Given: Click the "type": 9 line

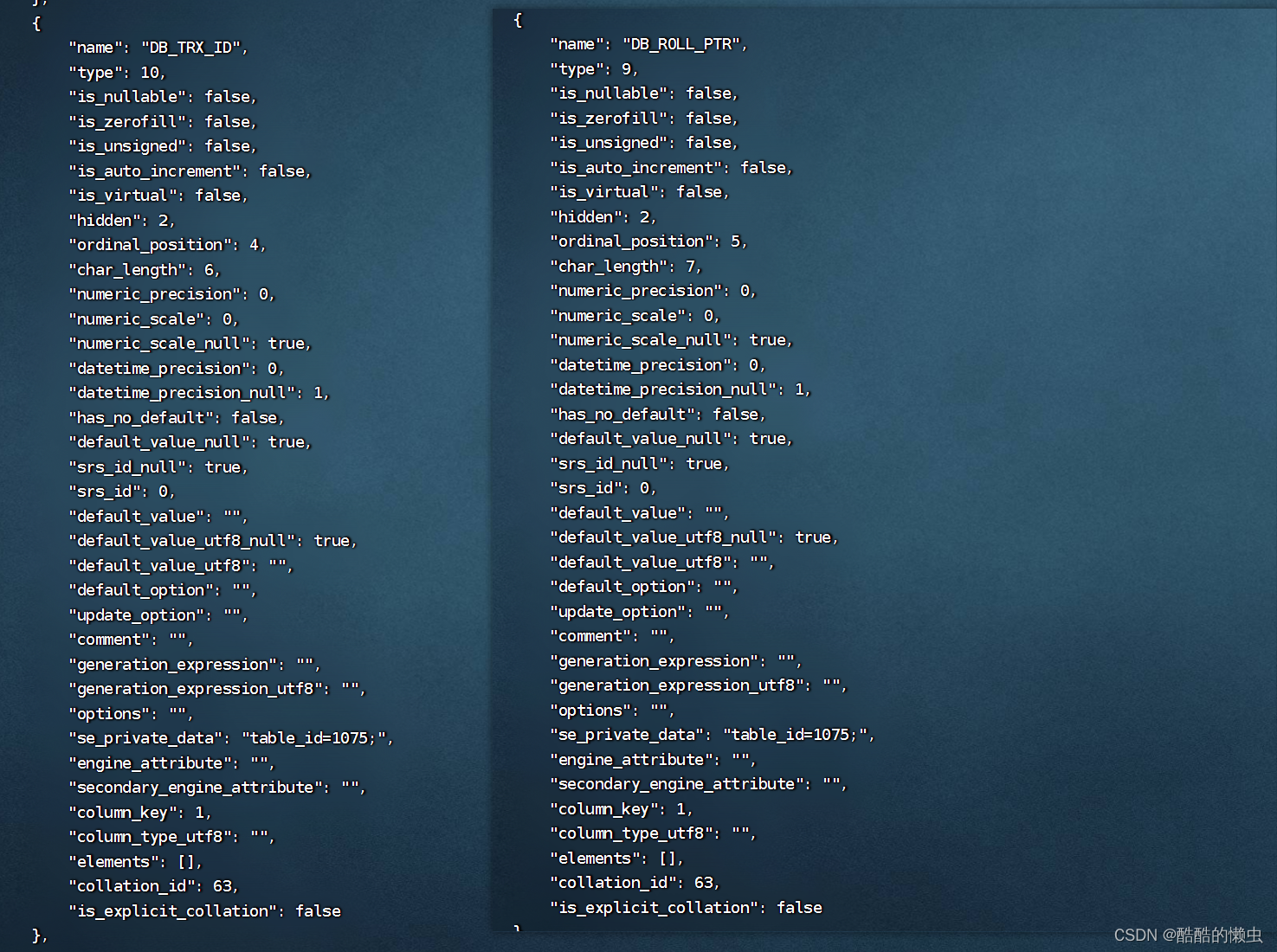Looking at the screenshot, I should [594, 69].
